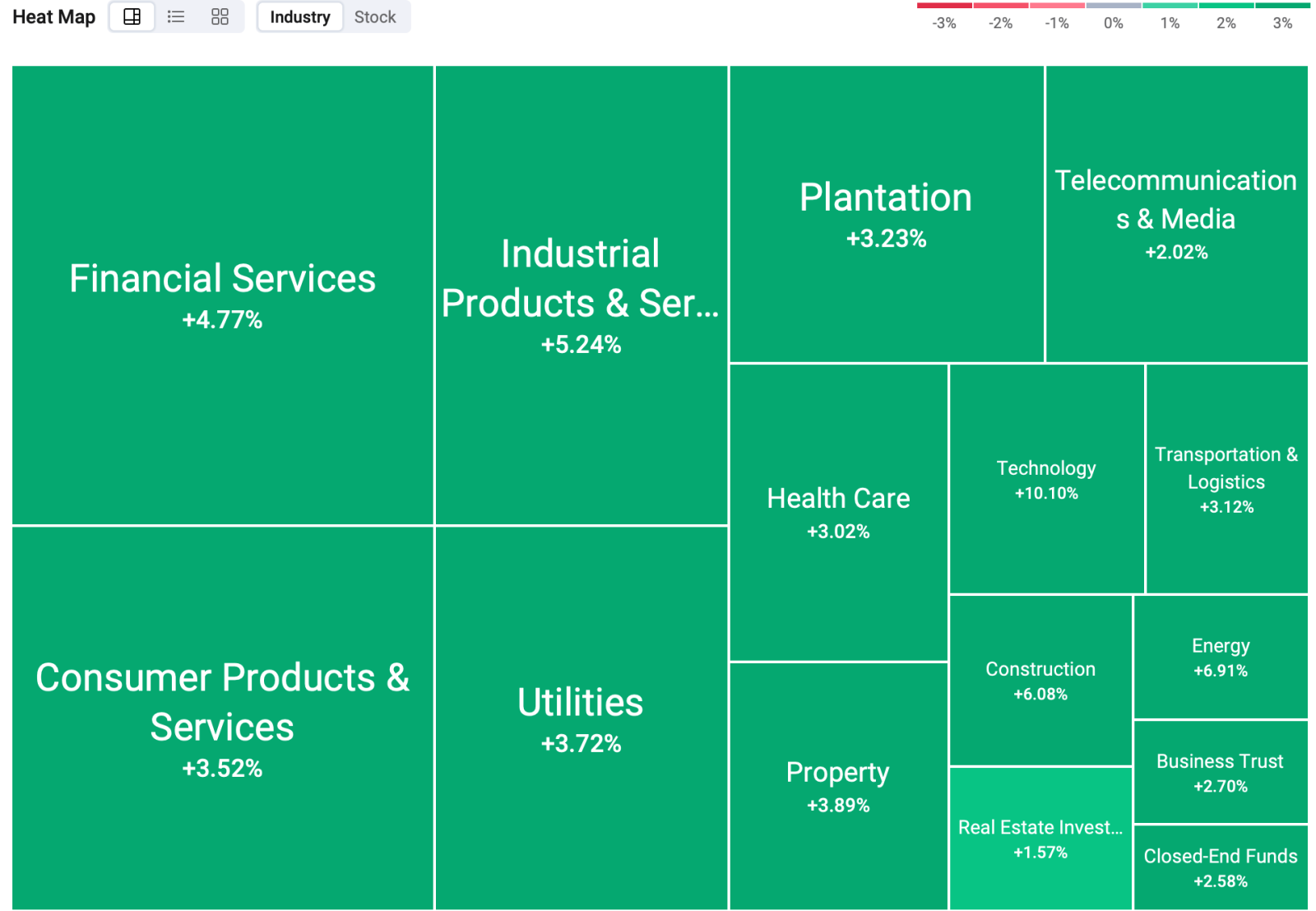Open Industrial Products & Services tile

click(582, 295)
